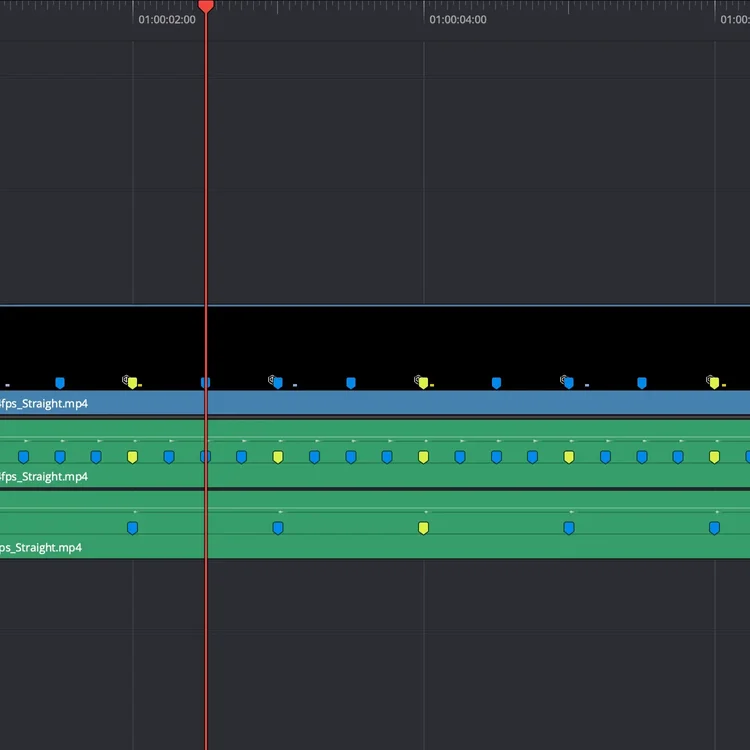Click the 01:00:02:00 timecode in the ruler

[167, 20]
